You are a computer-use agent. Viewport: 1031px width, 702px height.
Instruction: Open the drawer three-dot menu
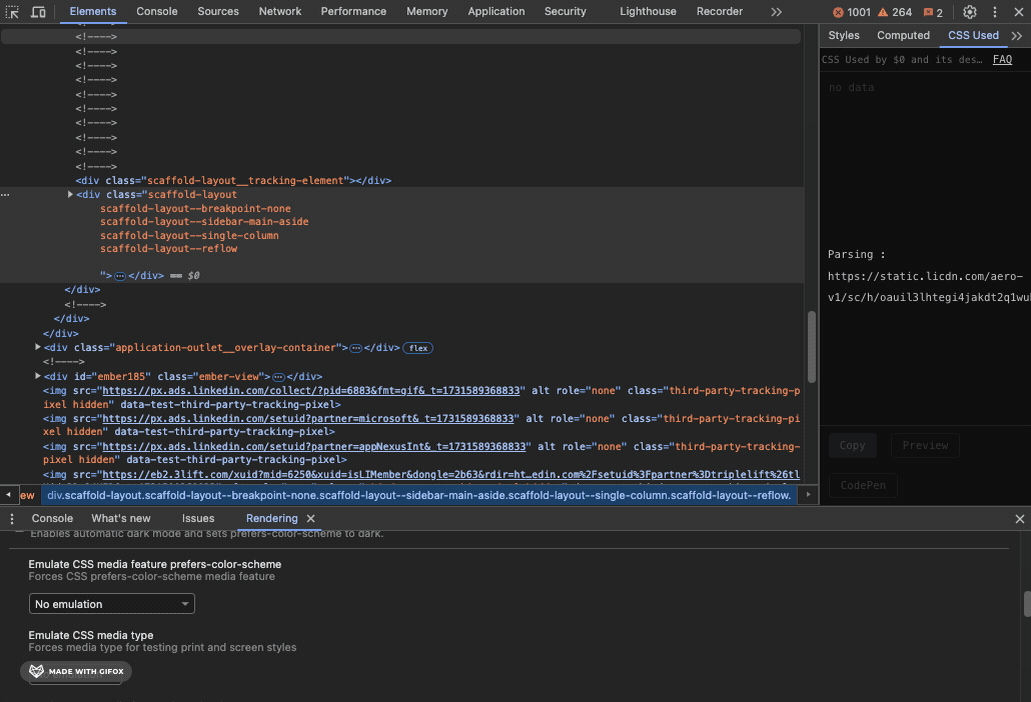click(12, 519)
